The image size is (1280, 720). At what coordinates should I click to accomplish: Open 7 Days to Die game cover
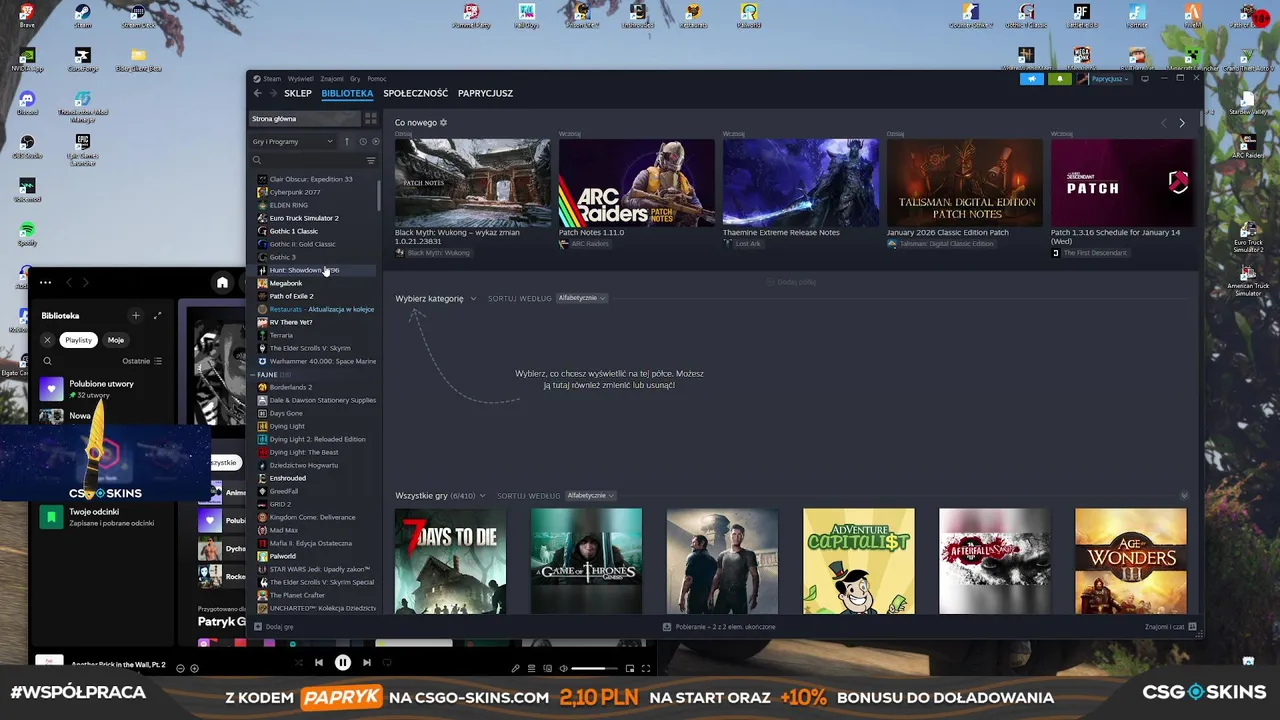(x=450, y=561)
